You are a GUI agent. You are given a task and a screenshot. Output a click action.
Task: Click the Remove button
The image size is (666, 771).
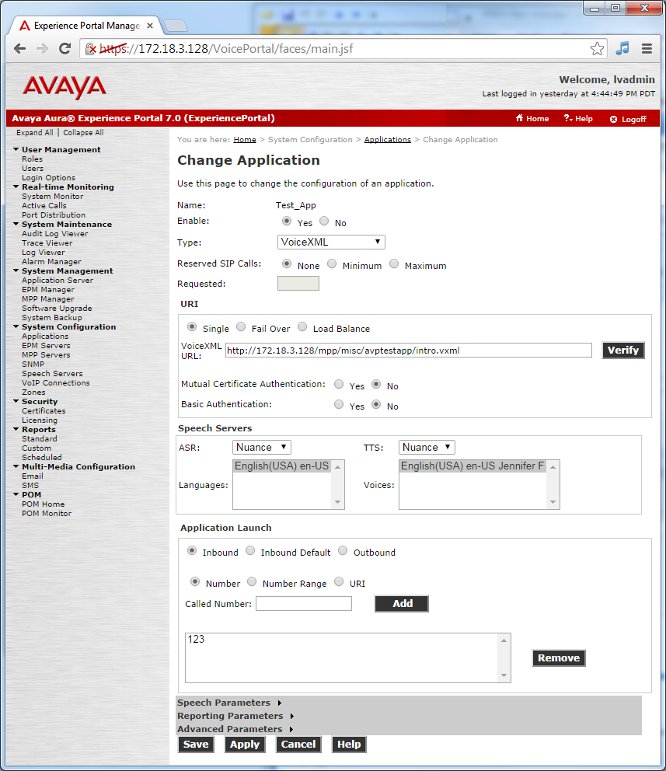point(559,658)
